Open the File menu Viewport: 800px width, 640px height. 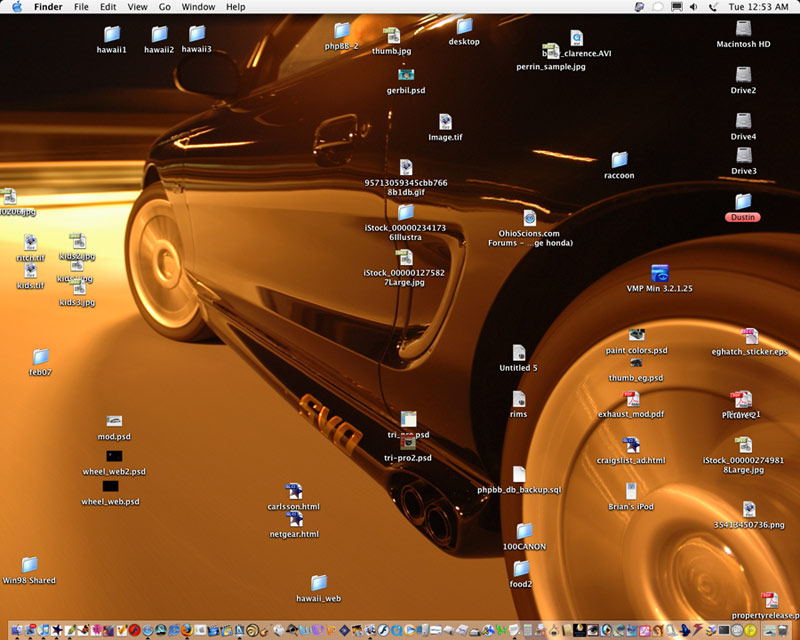point(81,7)
